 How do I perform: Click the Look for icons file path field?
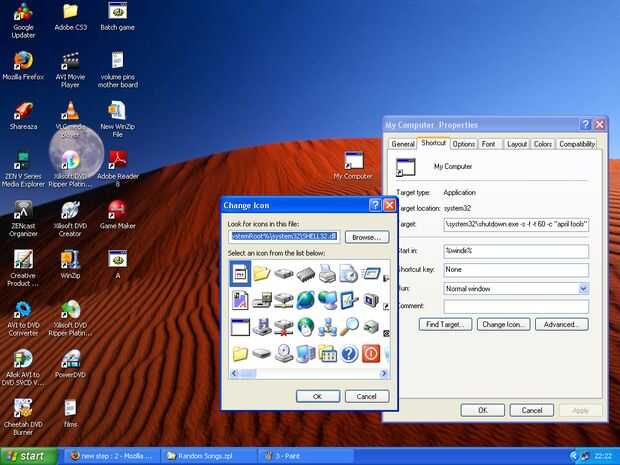[x=284, y=236]
